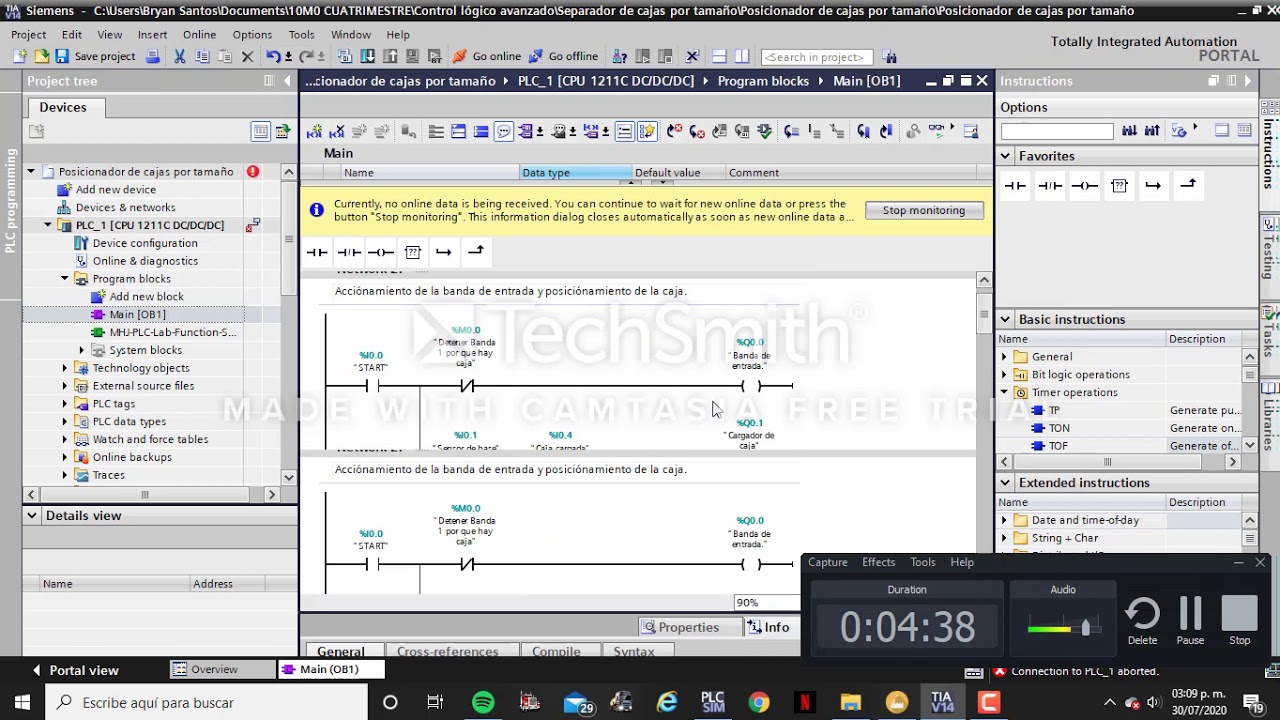Click the coil icon in editor favorites

point(381,252)
